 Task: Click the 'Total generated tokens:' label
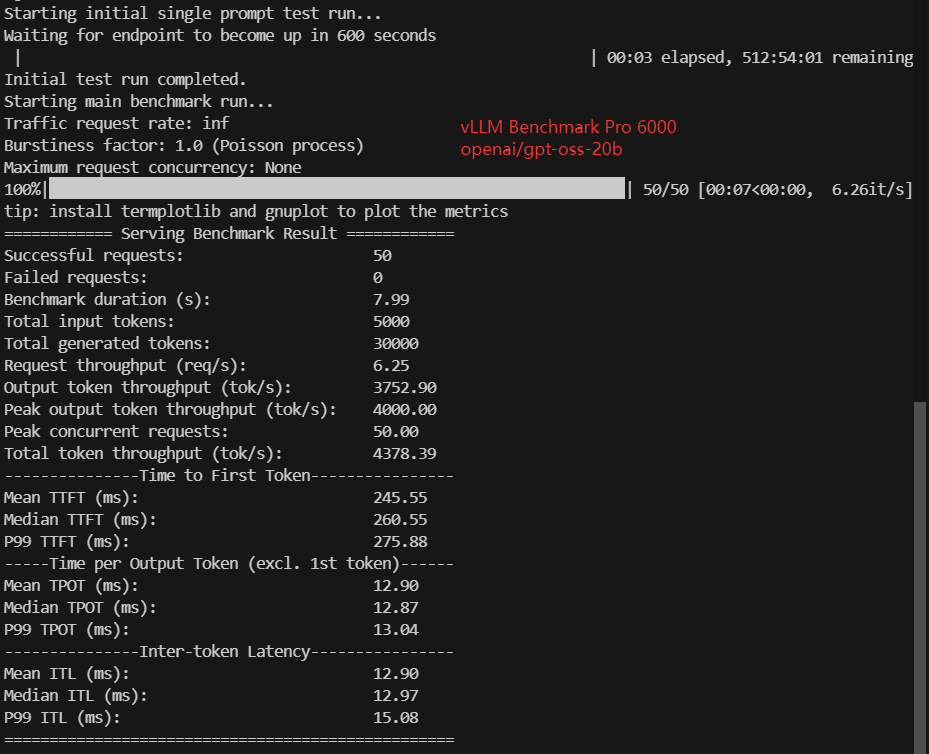coord(107,344)
